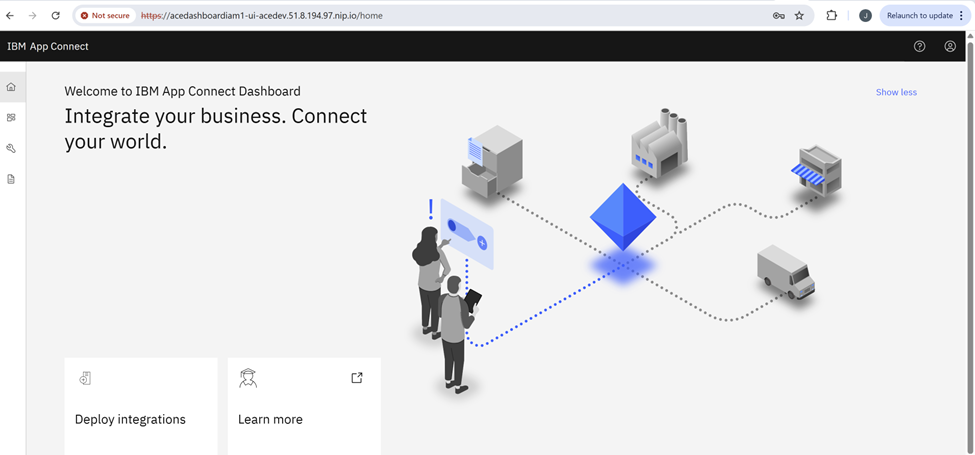Viewport: 975px width, 455px height.
Task: Focus the browser address bar URL
Action: click(261, 16)
